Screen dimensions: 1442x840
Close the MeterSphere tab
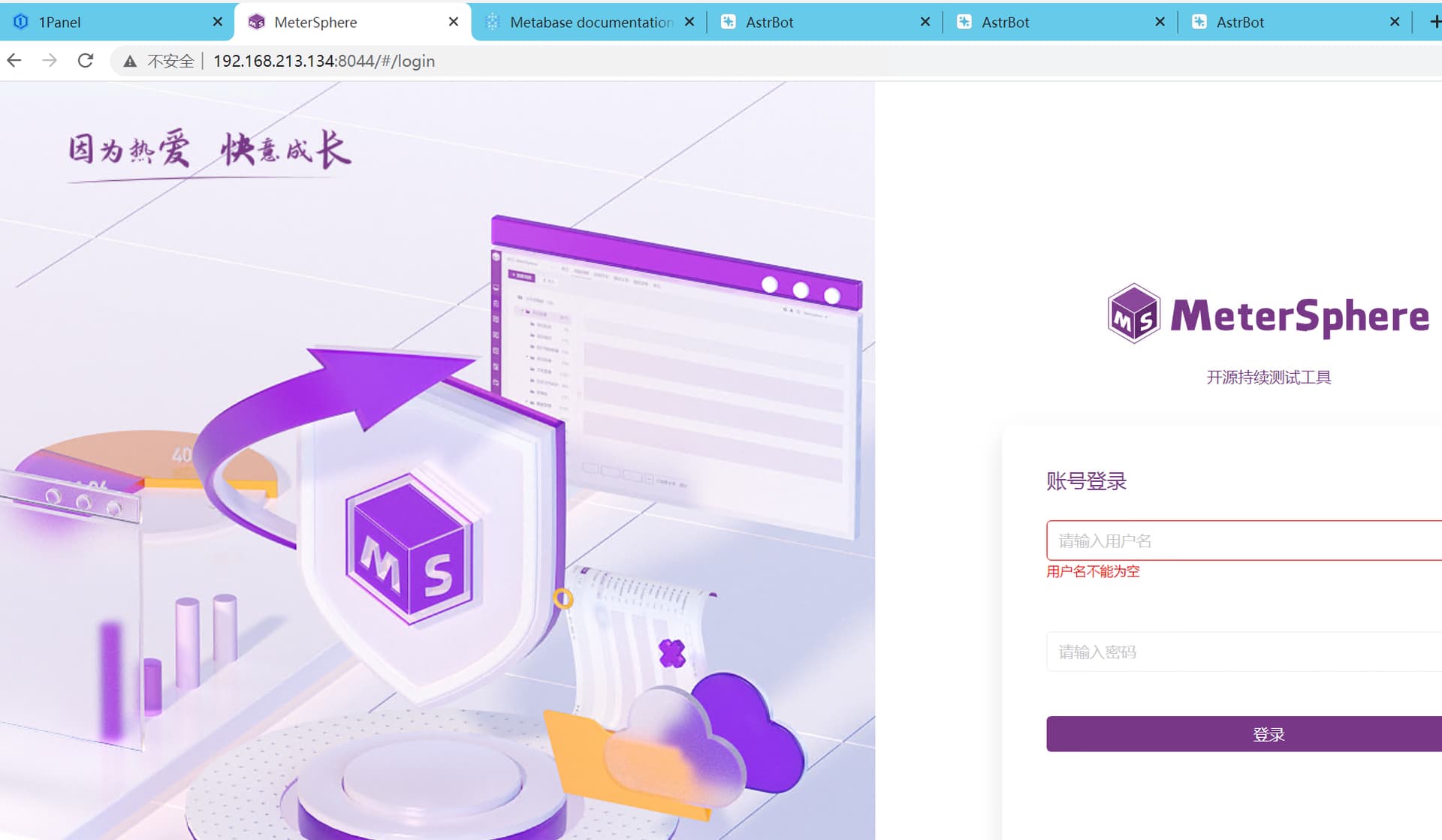click(454, 22)
